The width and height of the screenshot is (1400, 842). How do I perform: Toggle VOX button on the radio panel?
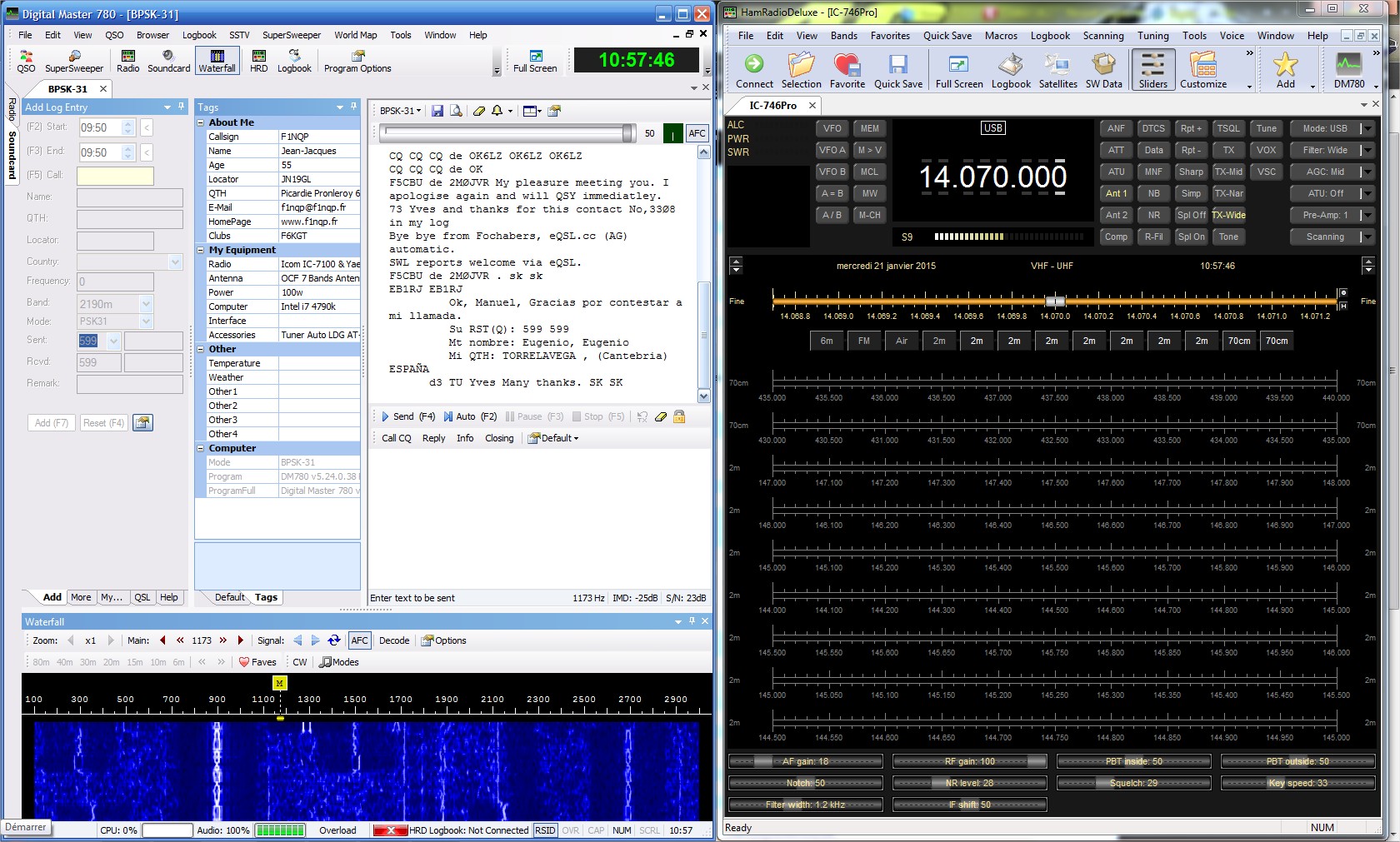point(1266,150)
